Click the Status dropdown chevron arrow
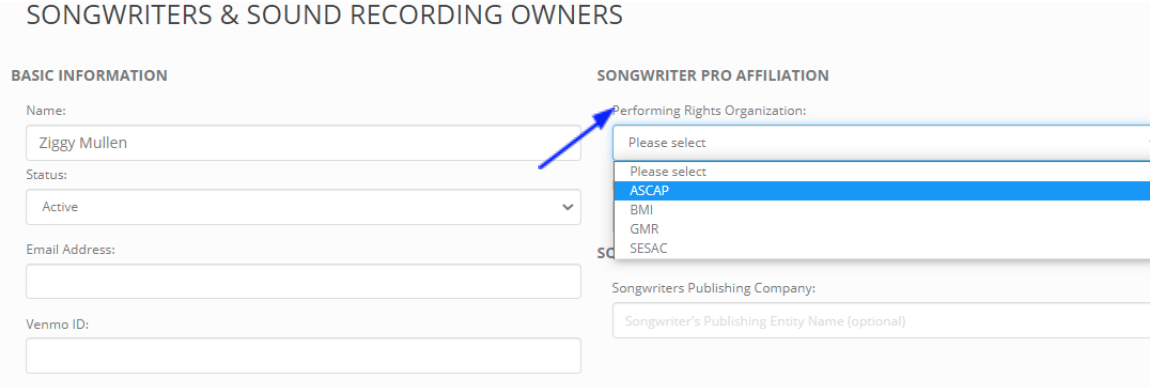The width and height of the screenshot is (1154, 388). click(567, 208)
